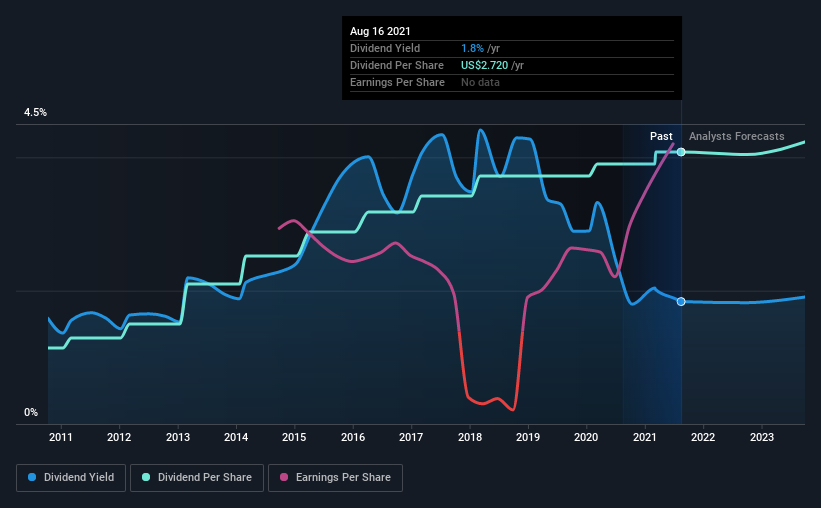Image resolution: width=821 pixels, height=508 pixels.
Task: Click the 2012 year label on axis
Action: [x=119, y=437]
